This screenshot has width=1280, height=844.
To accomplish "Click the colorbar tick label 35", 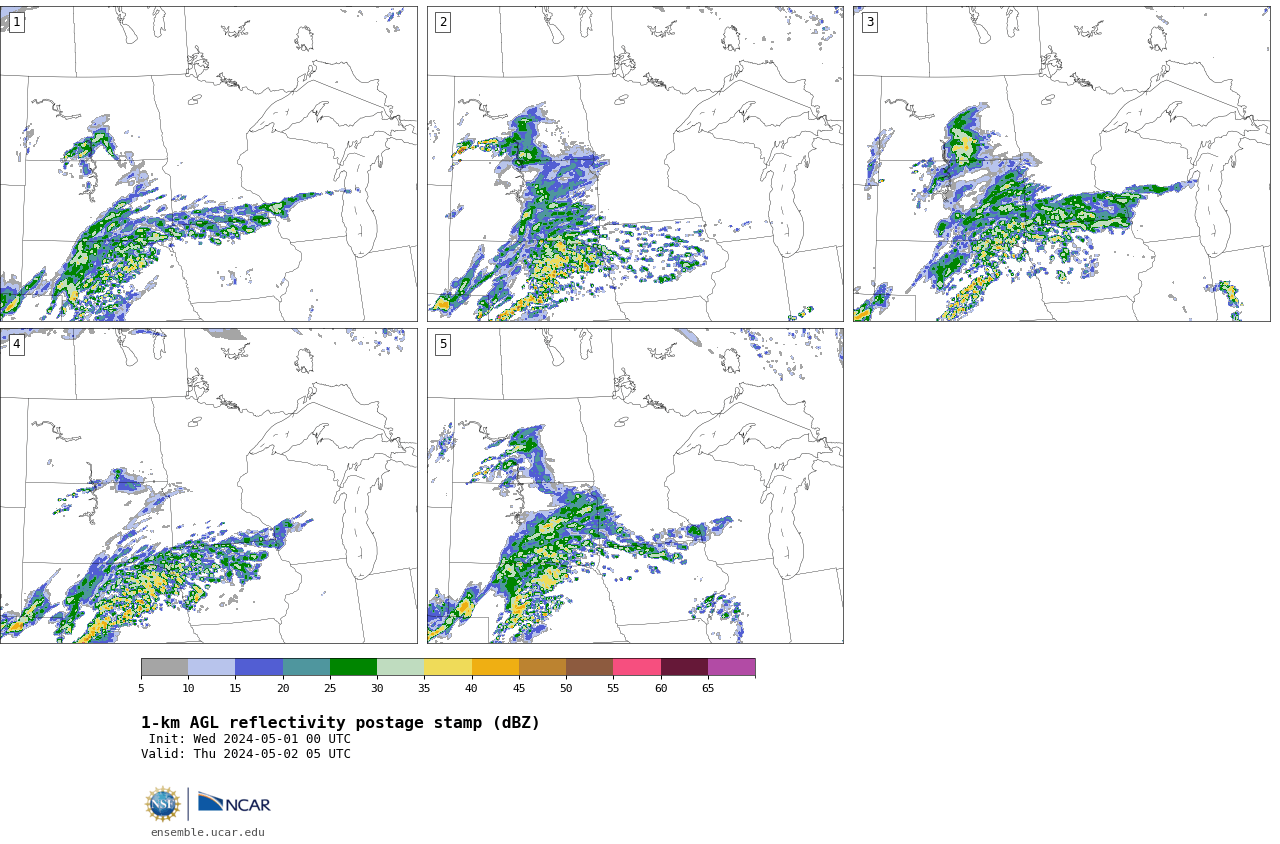I will (x=424, y=688).
